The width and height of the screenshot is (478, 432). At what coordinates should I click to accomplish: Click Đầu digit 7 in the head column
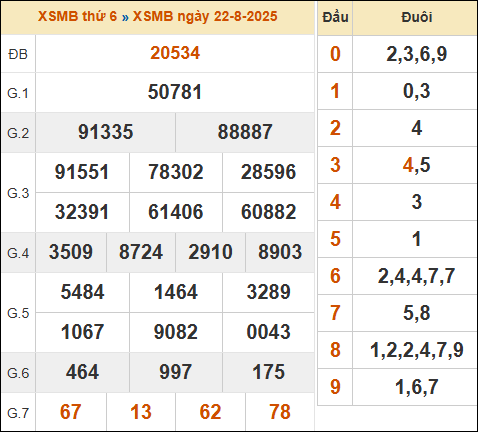(x=335, y=313)
